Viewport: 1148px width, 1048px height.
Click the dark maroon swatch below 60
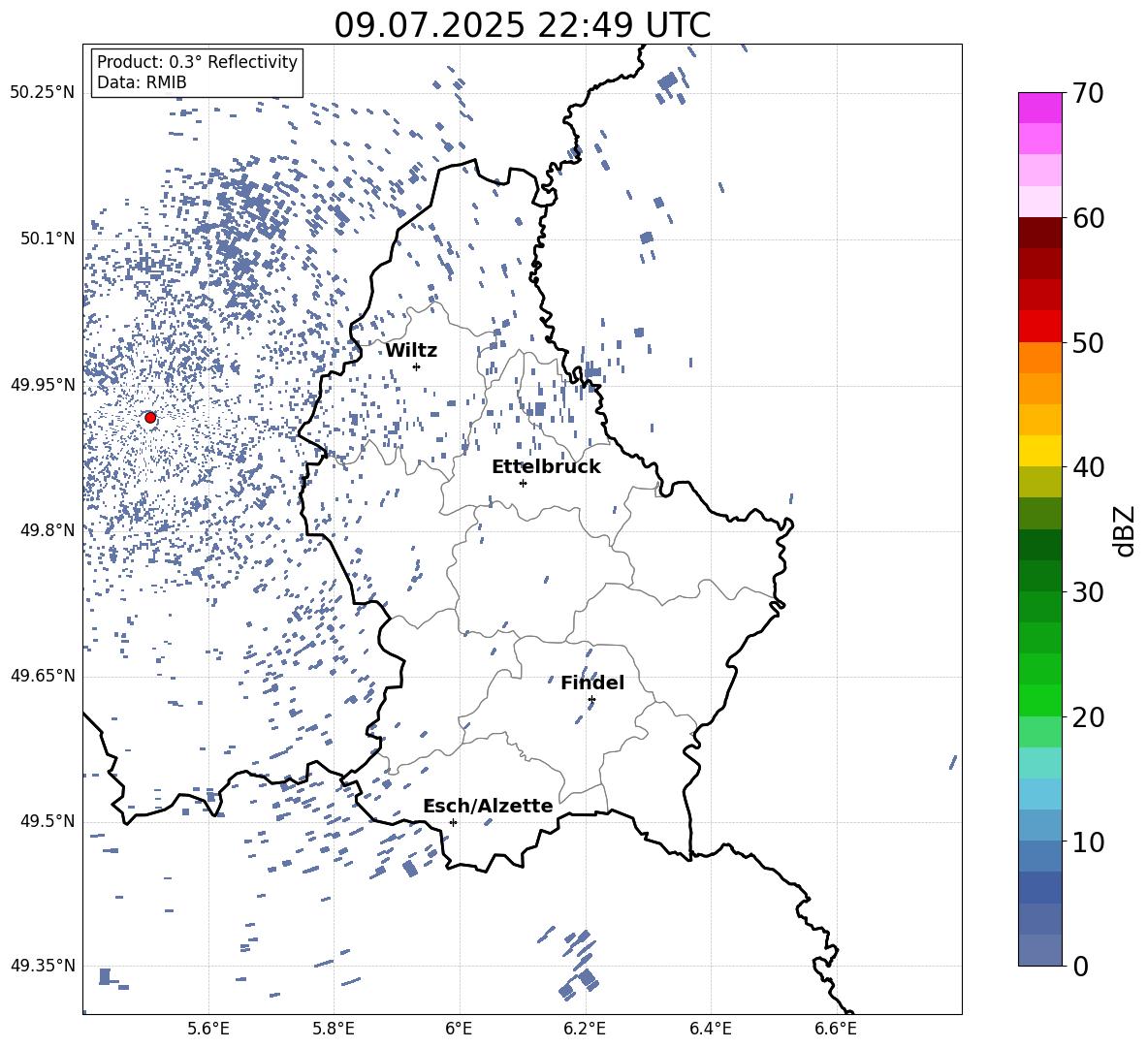1039,233
